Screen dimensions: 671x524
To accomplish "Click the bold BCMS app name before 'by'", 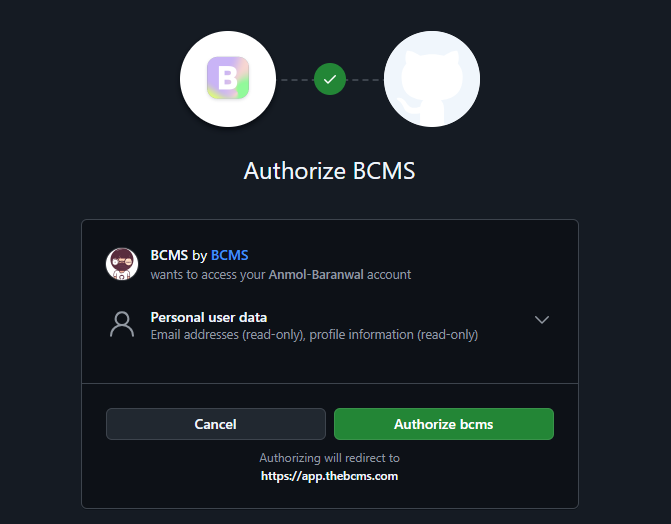I will (169, 256).
